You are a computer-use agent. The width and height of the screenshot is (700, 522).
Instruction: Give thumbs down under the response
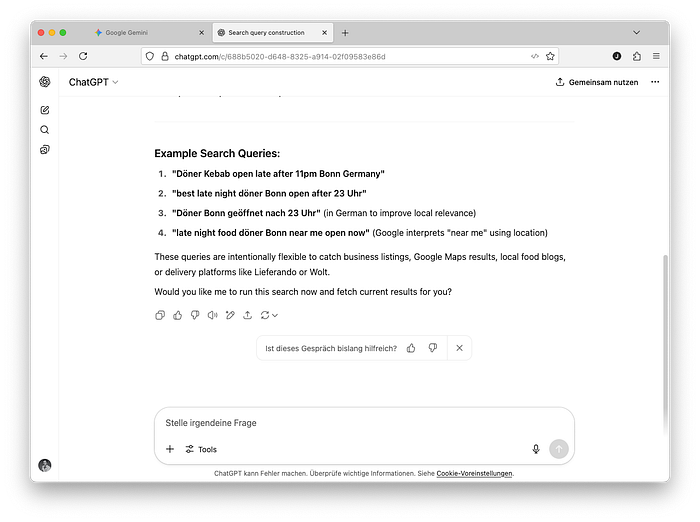coord(195,315)
